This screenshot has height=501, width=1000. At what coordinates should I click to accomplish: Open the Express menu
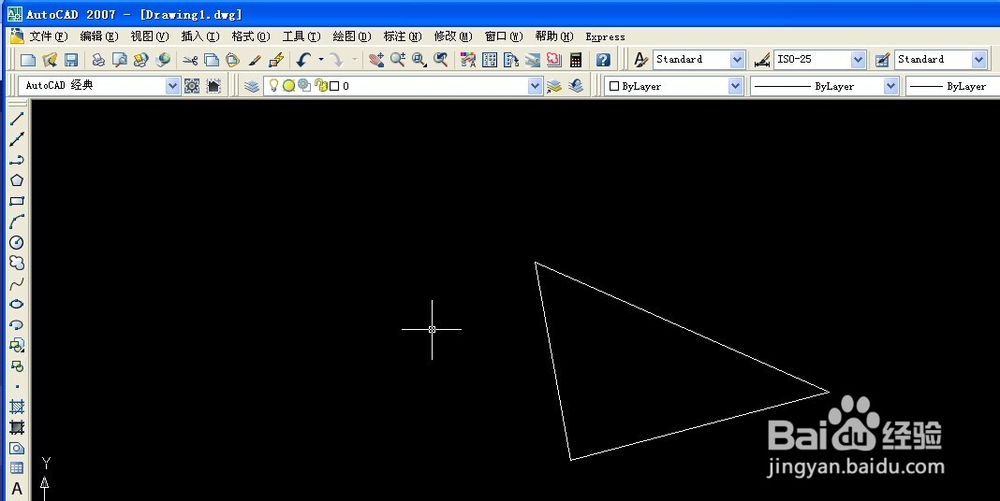[x=605, y=37]
